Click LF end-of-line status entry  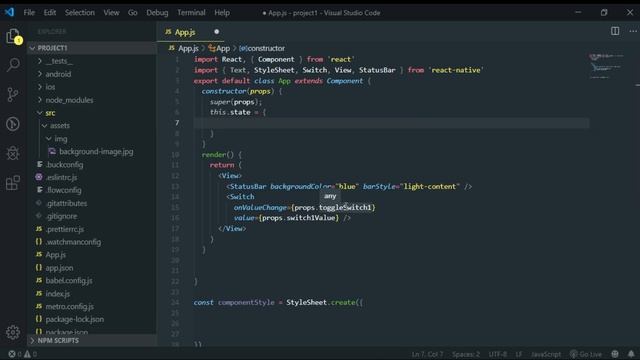[x=518, y=354]
